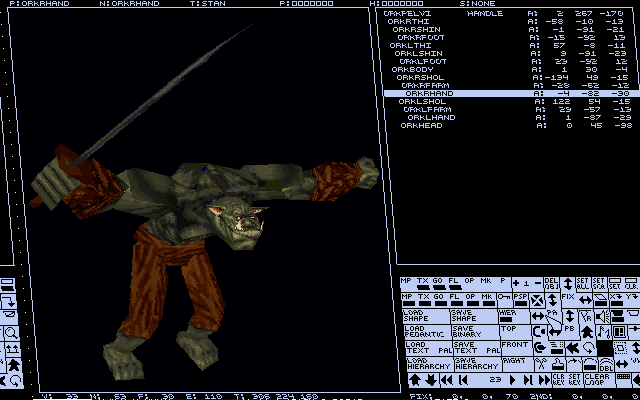
Task: Click the big down arrow at bottom bar start
Action: pos(431,380)
